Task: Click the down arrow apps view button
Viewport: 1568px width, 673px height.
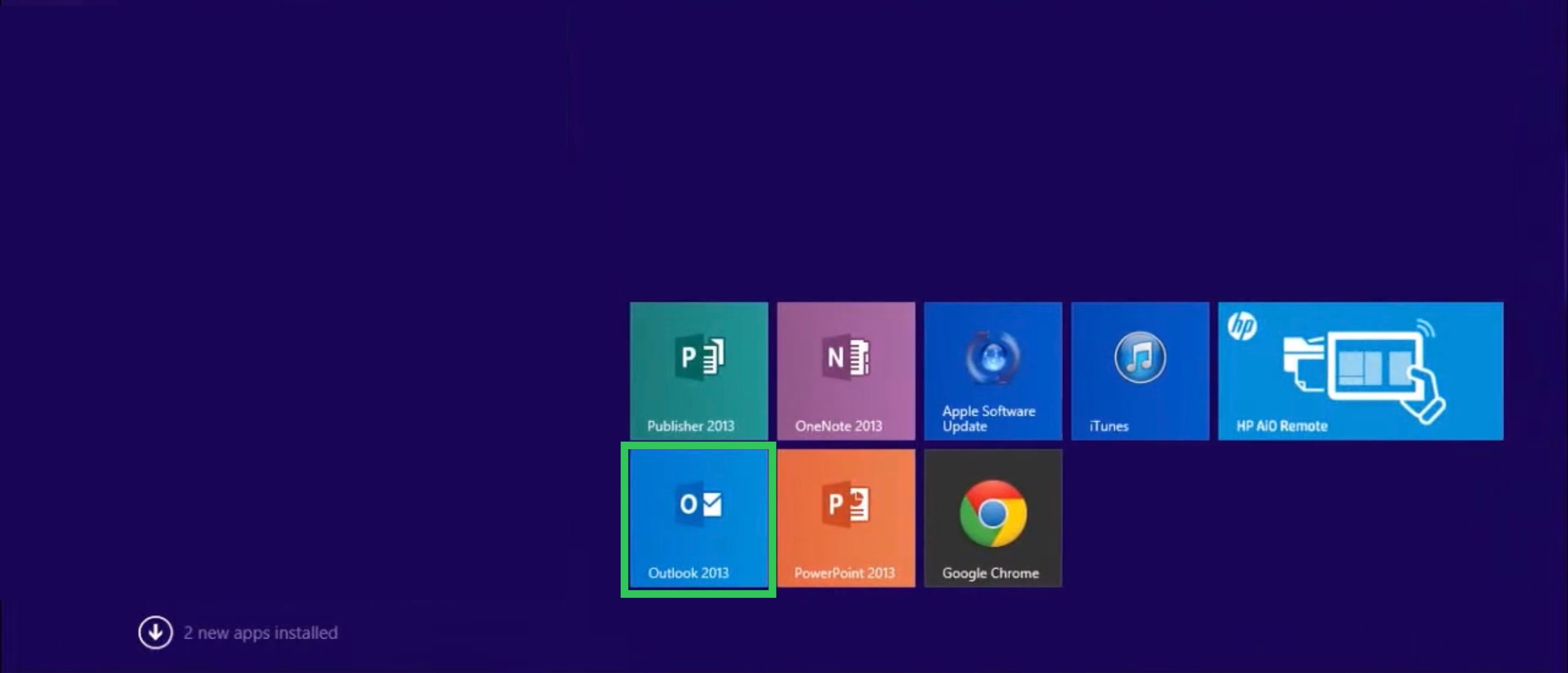Action: point(156,632)
